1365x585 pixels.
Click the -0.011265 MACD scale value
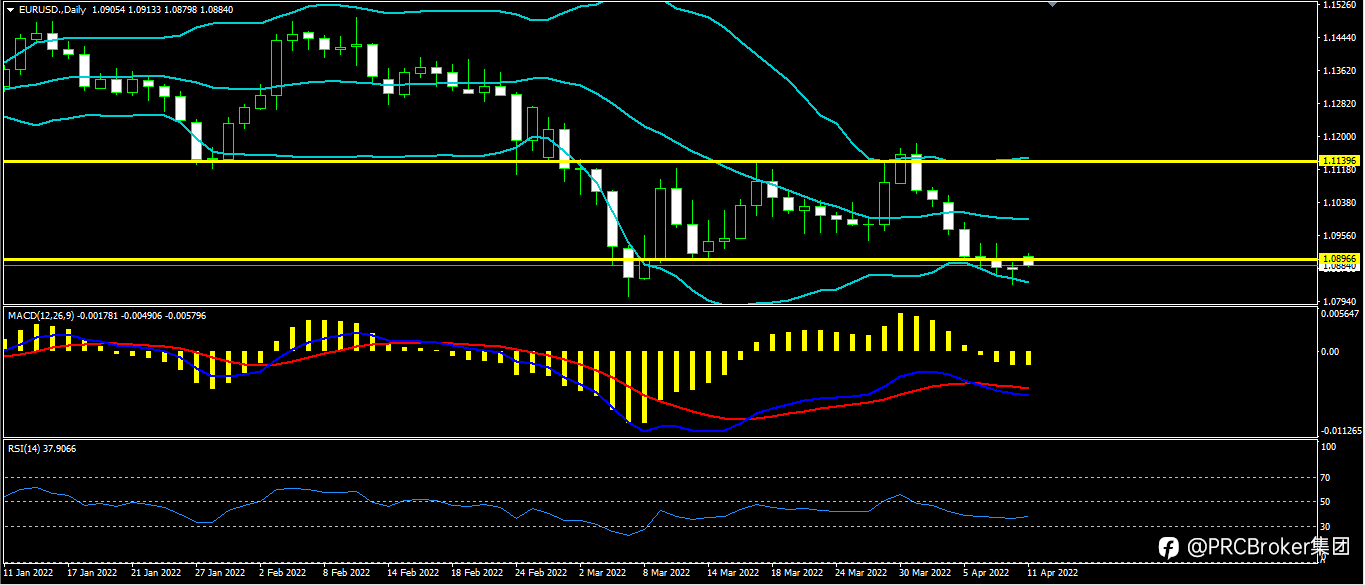point(1340,430)
